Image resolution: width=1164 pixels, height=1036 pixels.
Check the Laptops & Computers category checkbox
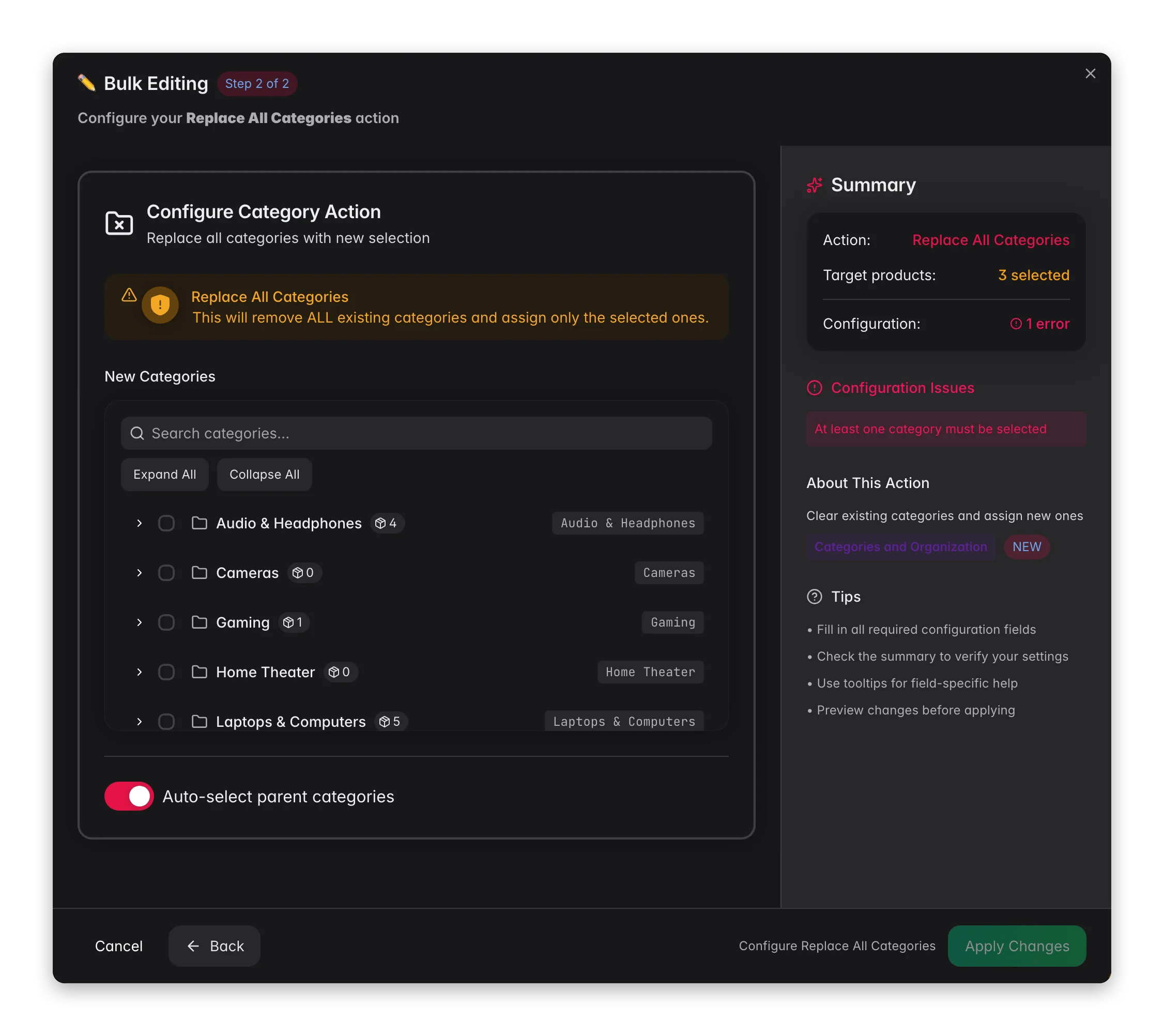pyautogui.click(x=166, y=722)
